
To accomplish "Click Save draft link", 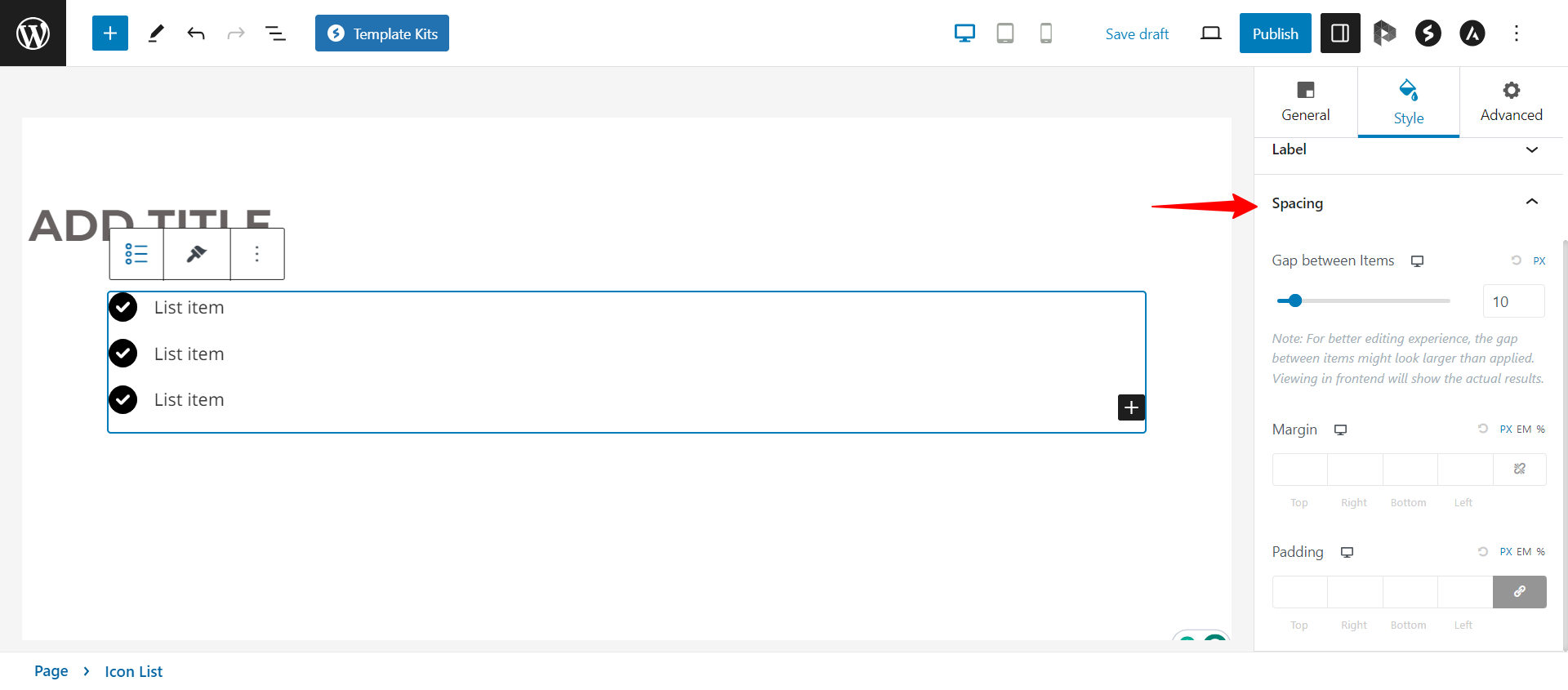I will [x=1137, y=34].
